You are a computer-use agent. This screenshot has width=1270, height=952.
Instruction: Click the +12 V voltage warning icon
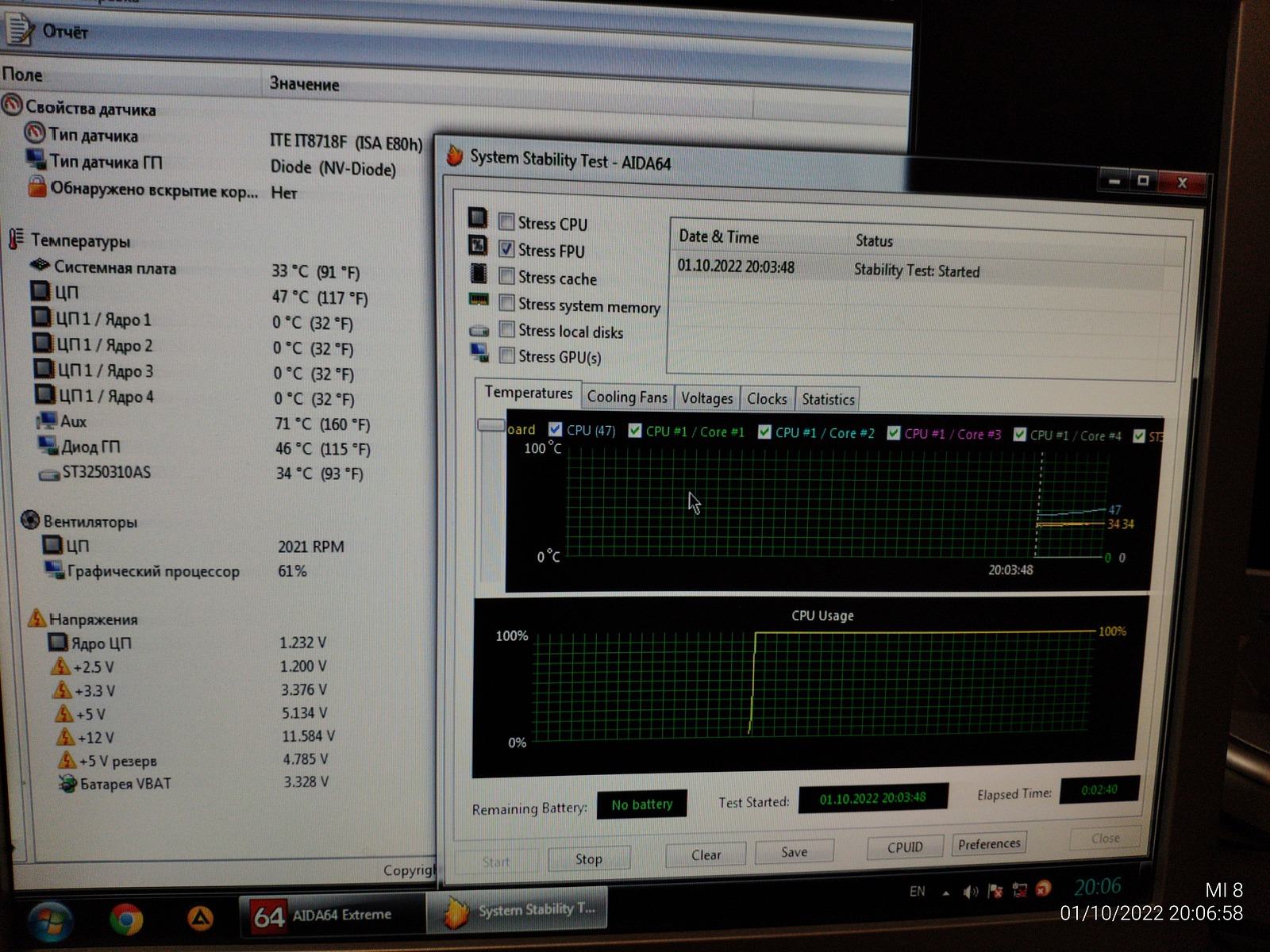66,735
